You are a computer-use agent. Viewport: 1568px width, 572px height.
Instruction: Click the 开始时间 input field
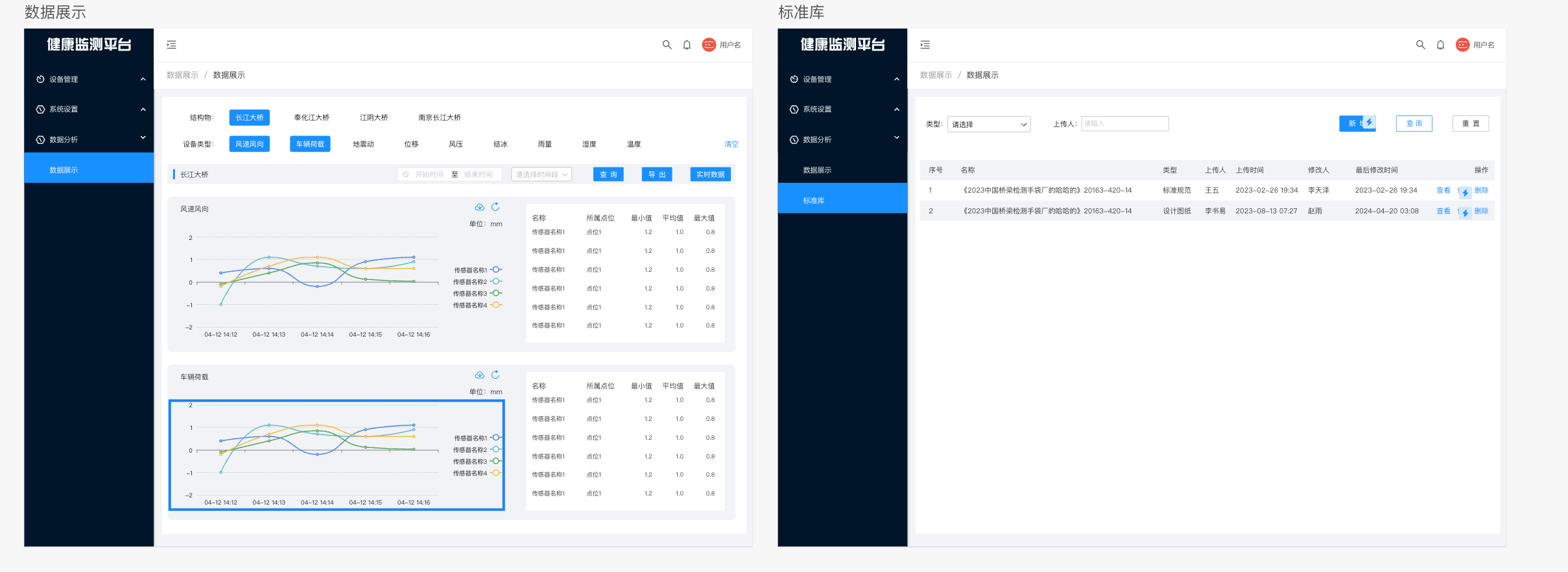click(429, 174)
